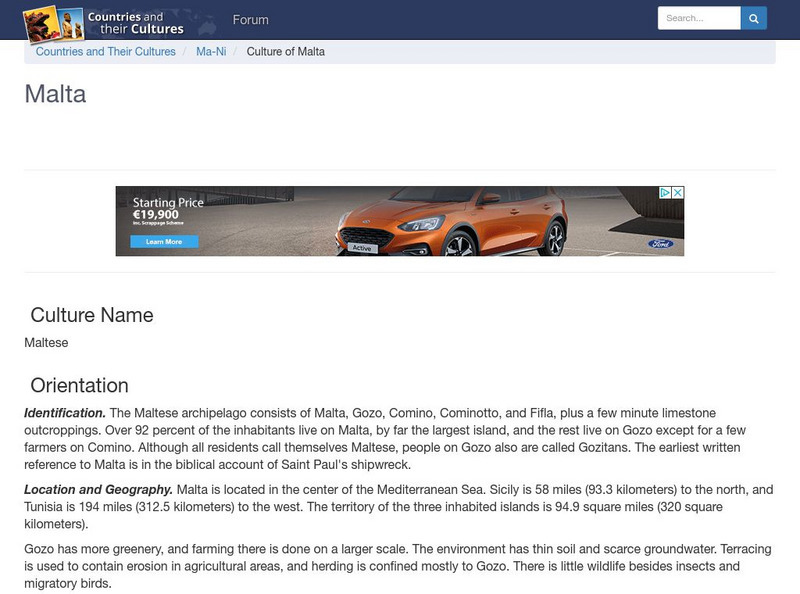Open the Forum menu item
The image size is (800, 594).
pos(250,20)
